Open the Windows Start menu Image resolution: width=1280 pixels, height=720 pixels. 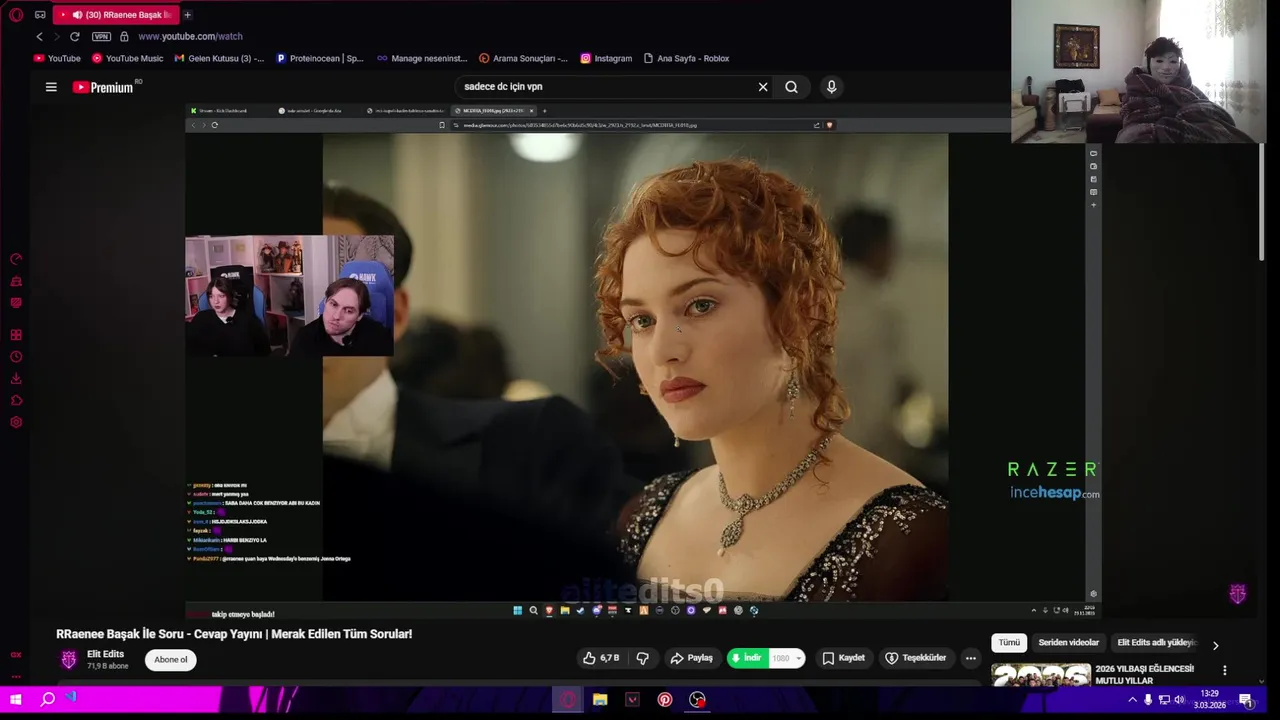(x=15, y=700)
